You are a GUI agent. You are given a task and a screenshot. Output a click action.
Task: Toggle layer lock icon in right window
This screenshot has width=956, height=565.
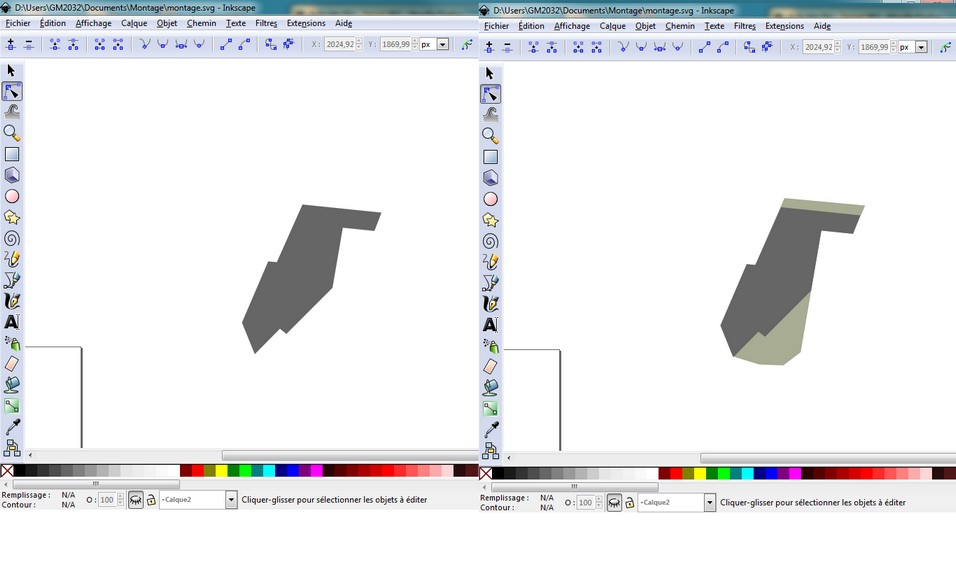point(630,503)
